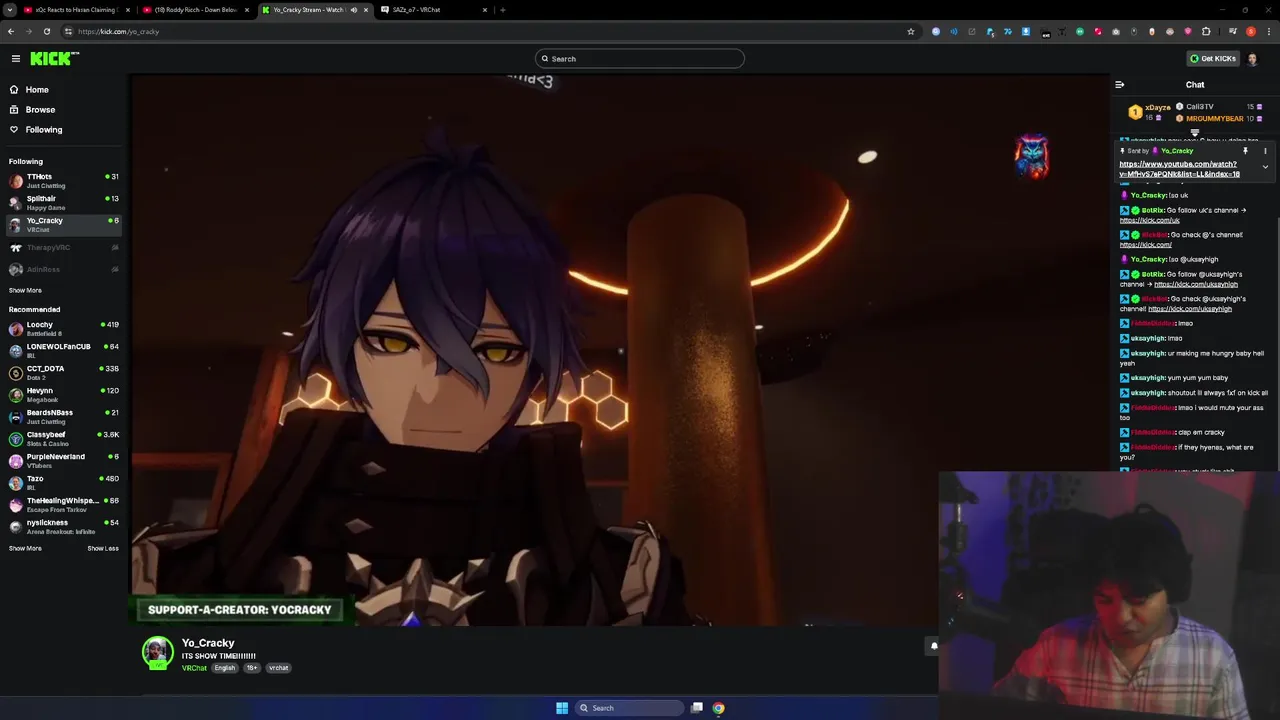Open offline channel AdinRoss
The image size is (1280, 720).
pyautogui.click(x=63, y=269)
